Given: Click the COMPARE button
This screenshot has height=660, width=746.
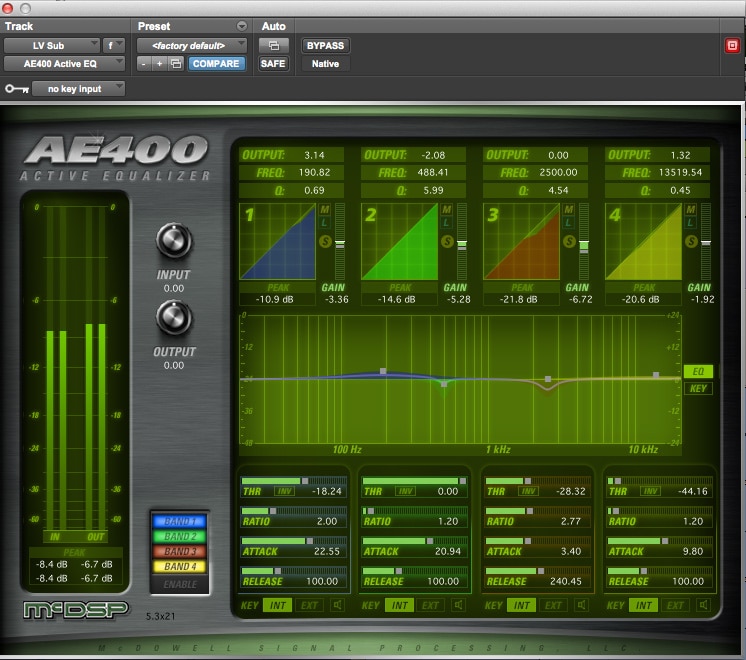Looking at the screenshot, I should 216,63.
